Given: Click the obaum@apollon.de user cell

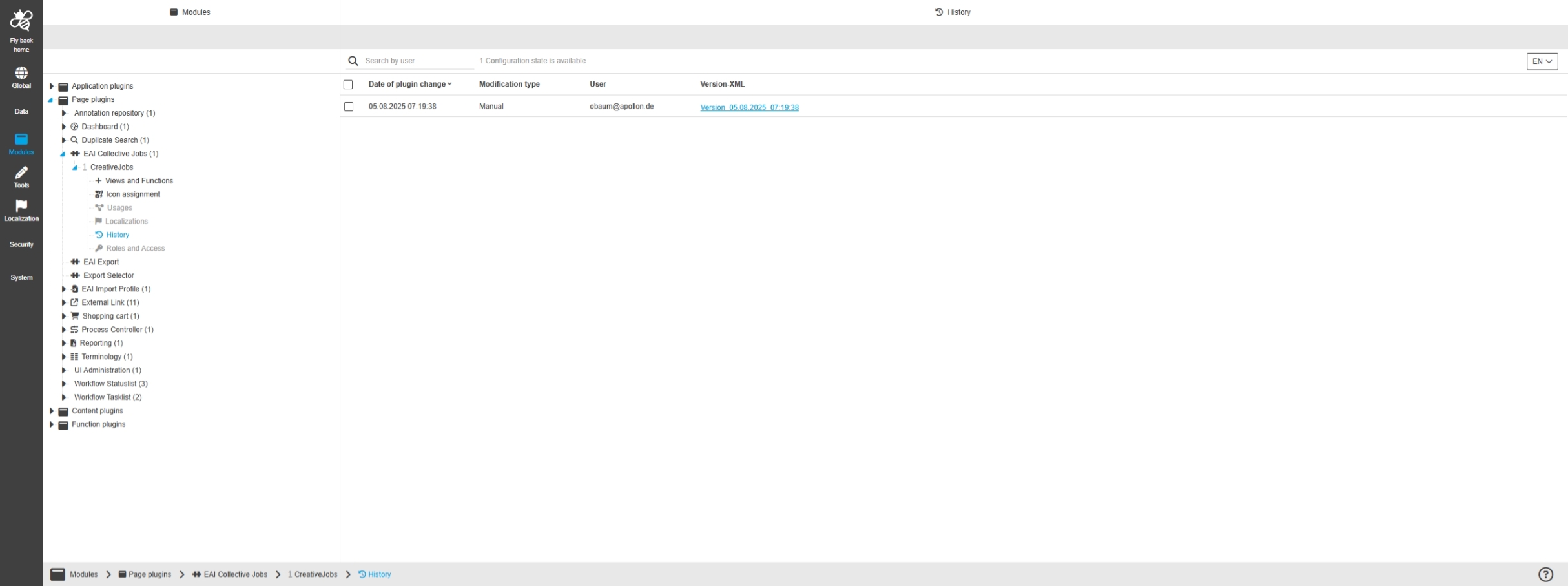Looking at the screenshot, I should (x=621, y=107).
